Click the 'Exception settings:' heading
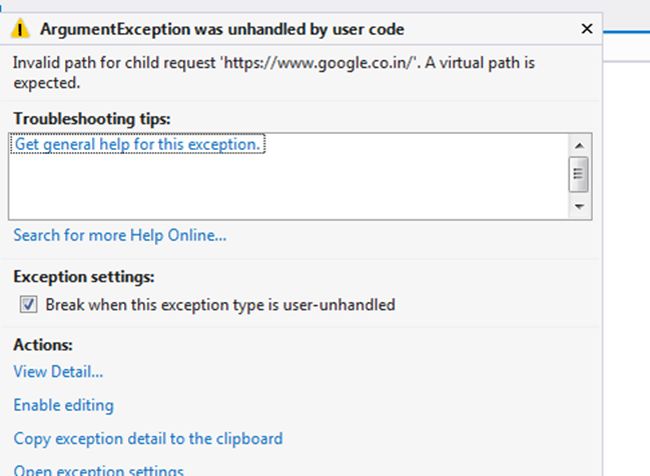 [84, 278]
